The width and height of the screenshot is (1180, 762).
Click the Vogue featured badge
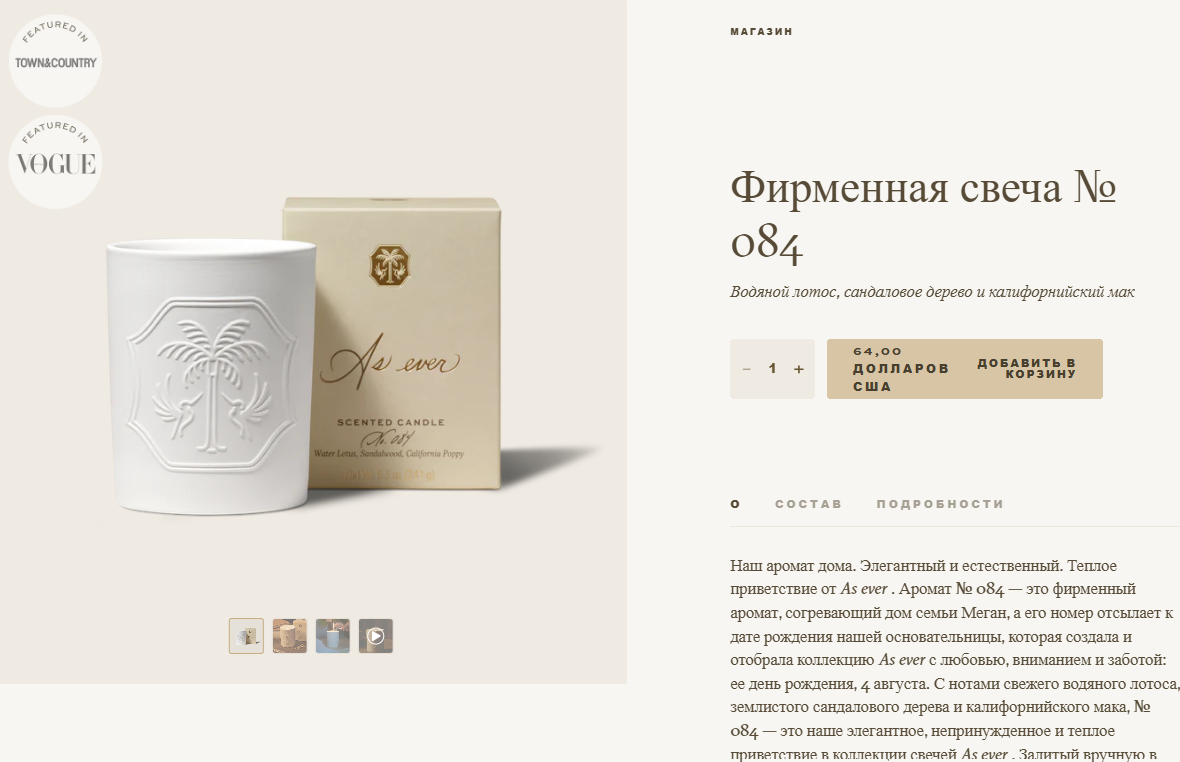[x=55, y=161]
